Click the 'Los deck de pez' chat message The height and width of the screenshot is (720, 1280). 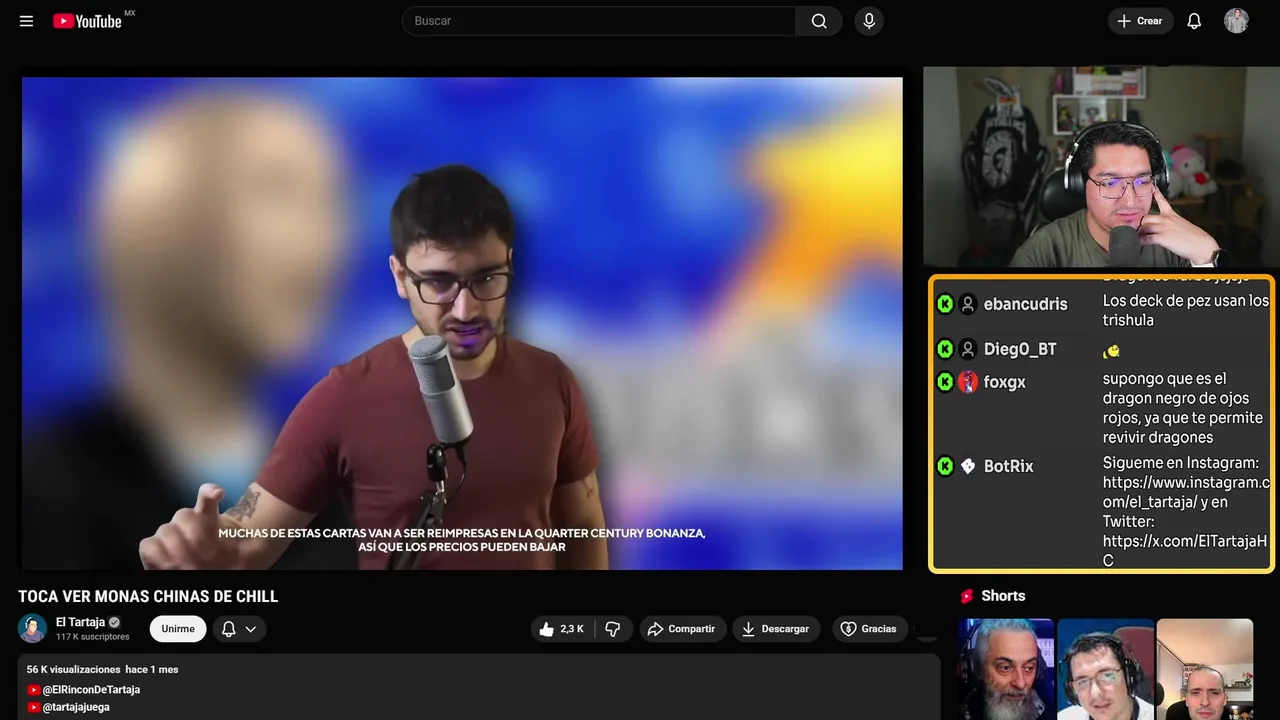click(1186, 310)
